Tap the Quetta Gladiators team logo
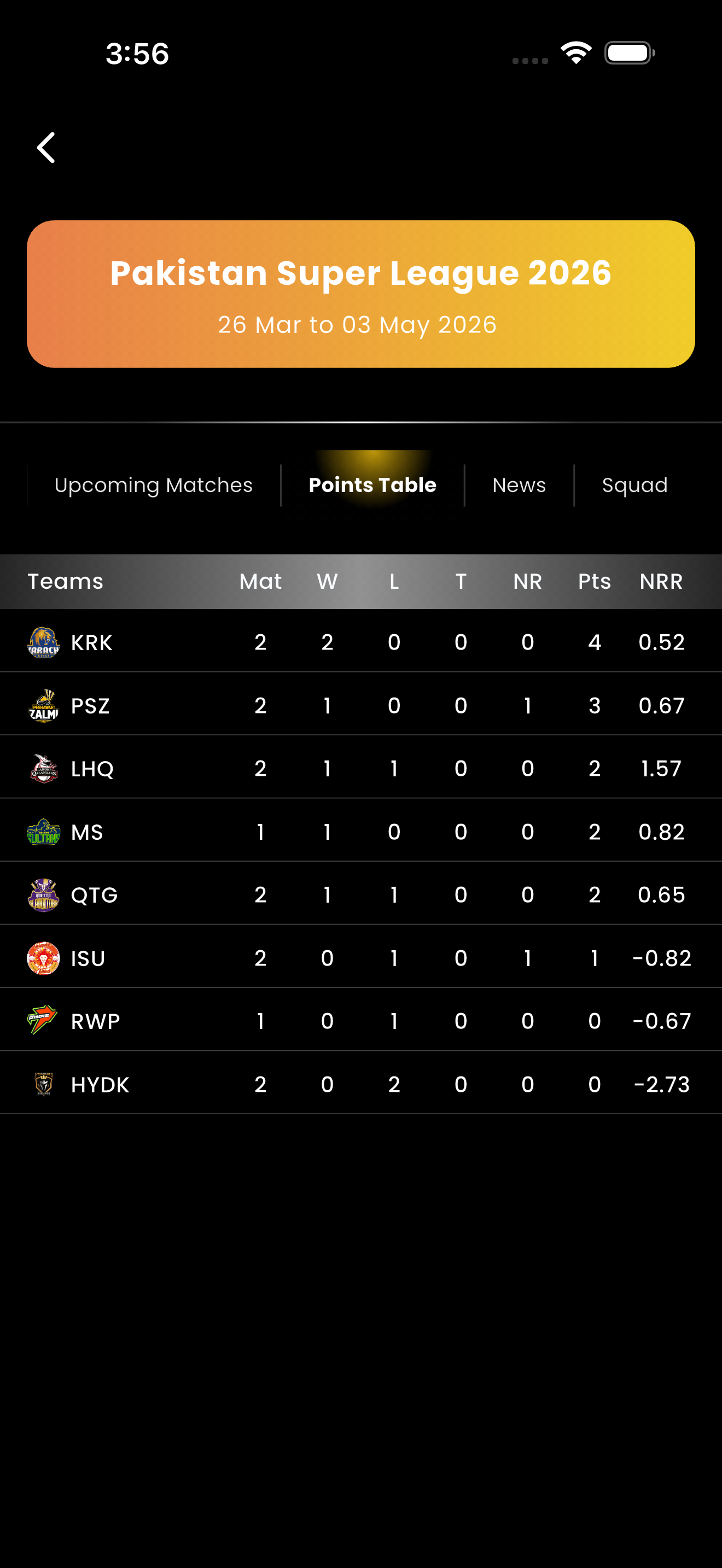 (44, 895)
